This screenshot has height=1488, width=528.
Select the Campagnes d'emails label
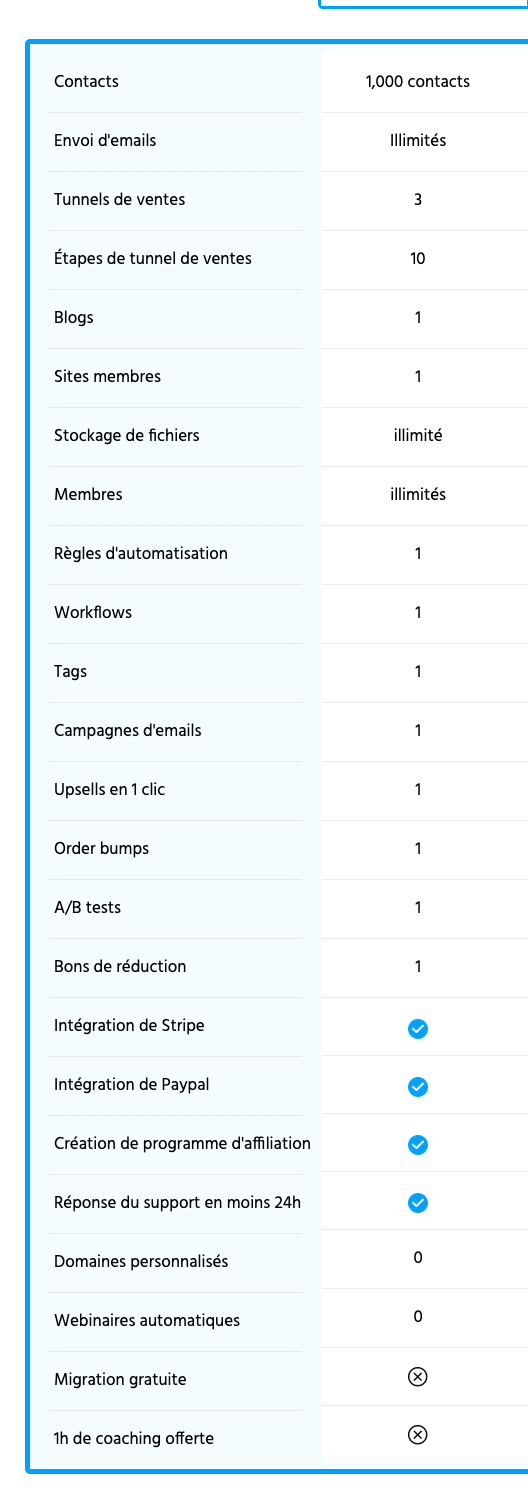tap(128, 730)
